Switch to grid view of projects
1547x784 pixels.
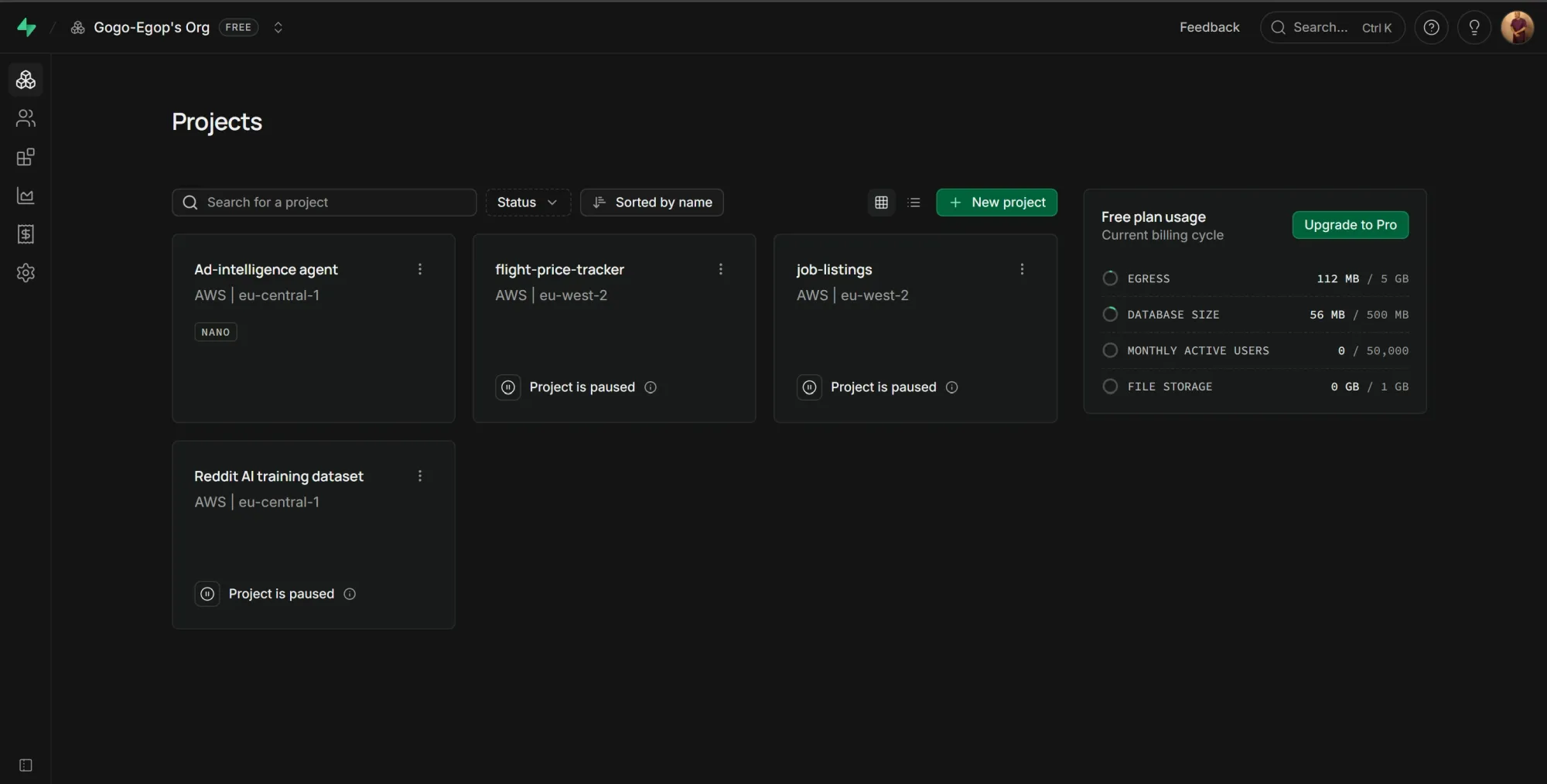881,203
